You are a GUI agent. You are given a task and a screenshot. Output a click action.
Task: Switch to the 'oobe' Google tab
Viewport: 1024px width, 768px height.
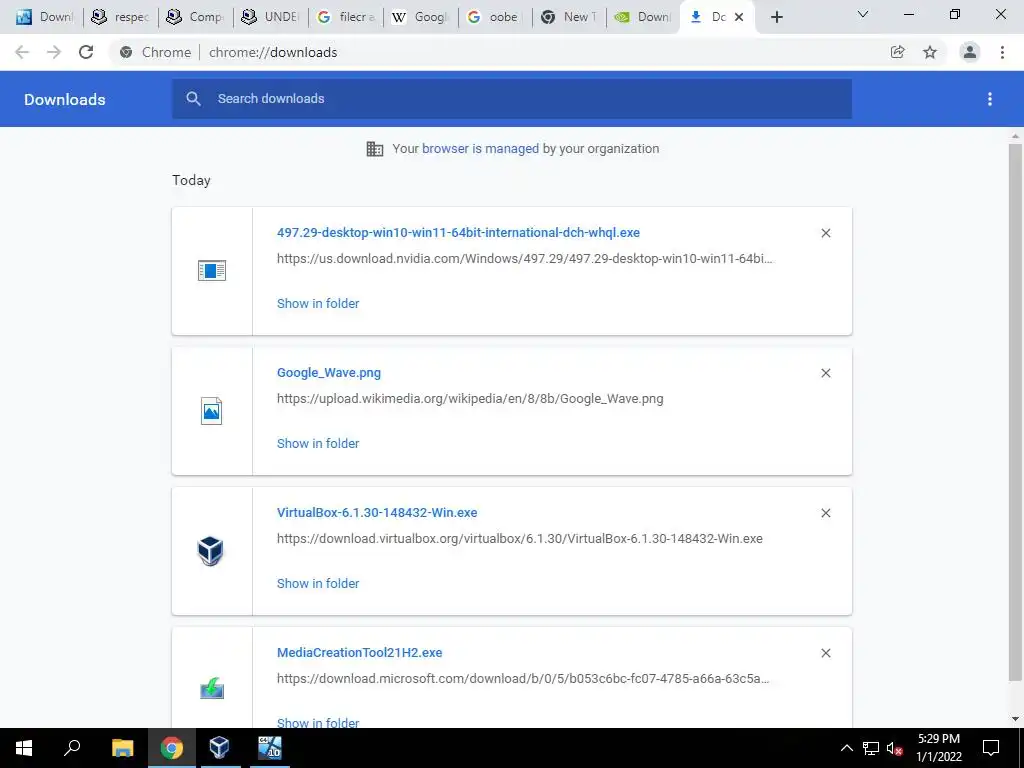496,18
